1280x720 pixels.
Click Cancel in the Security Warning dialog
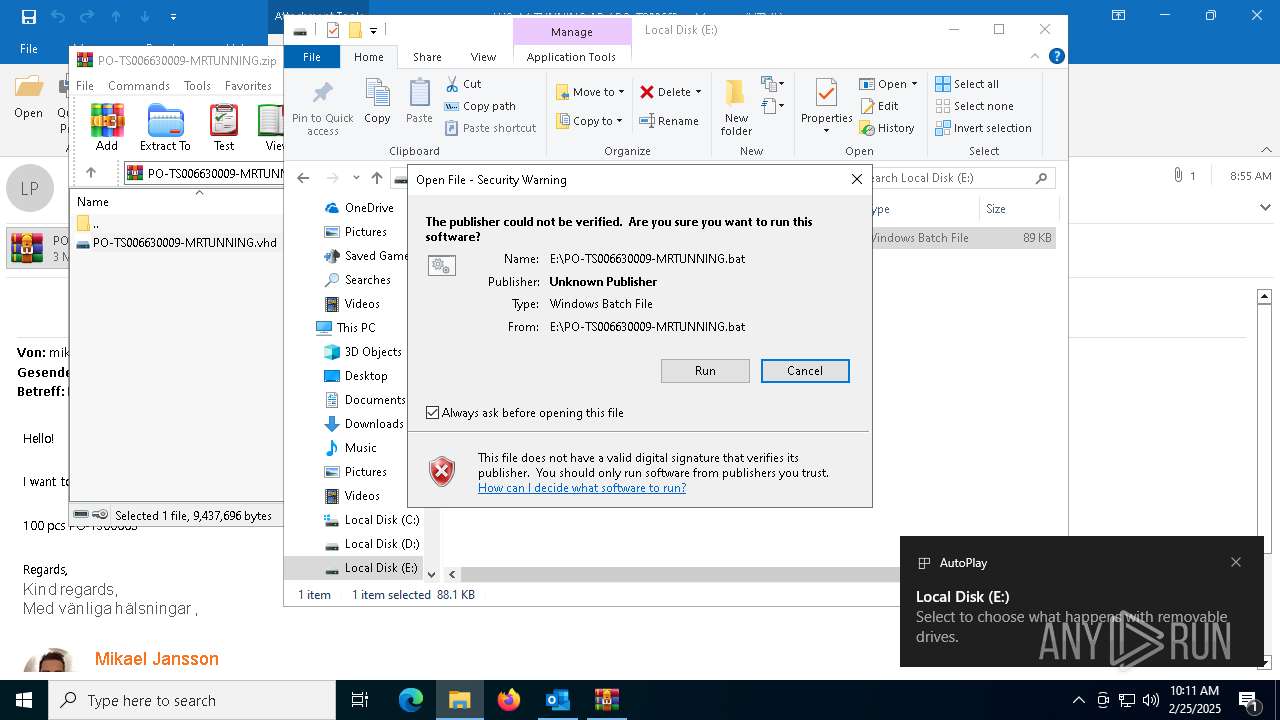click(805, 371)
